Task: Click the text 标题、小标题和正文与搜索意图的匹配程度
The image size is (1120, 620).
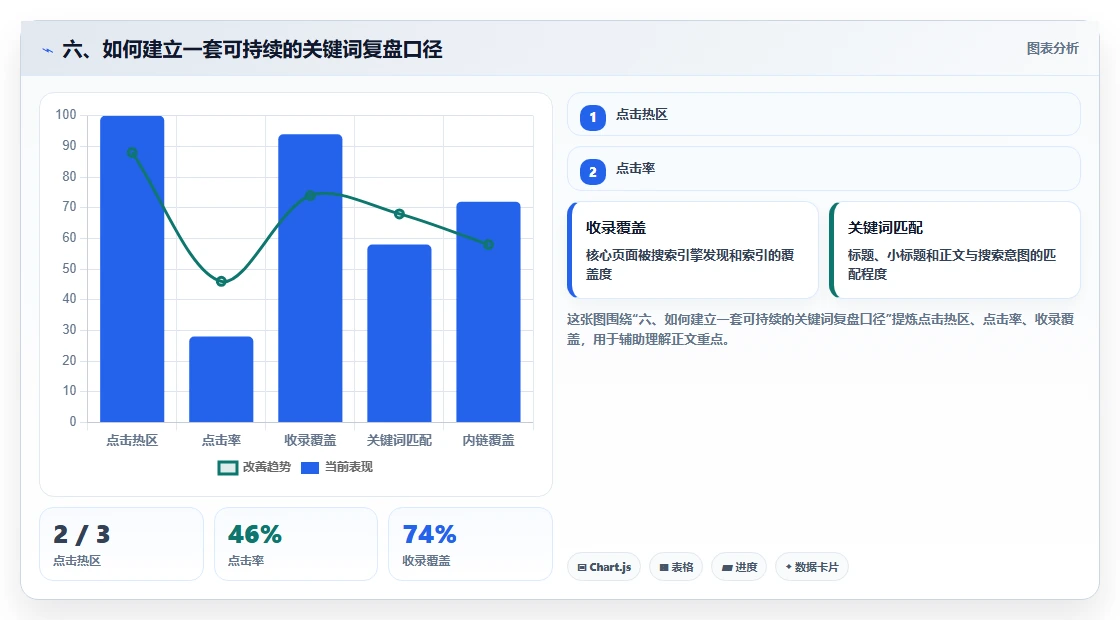Action: point(951,264)
